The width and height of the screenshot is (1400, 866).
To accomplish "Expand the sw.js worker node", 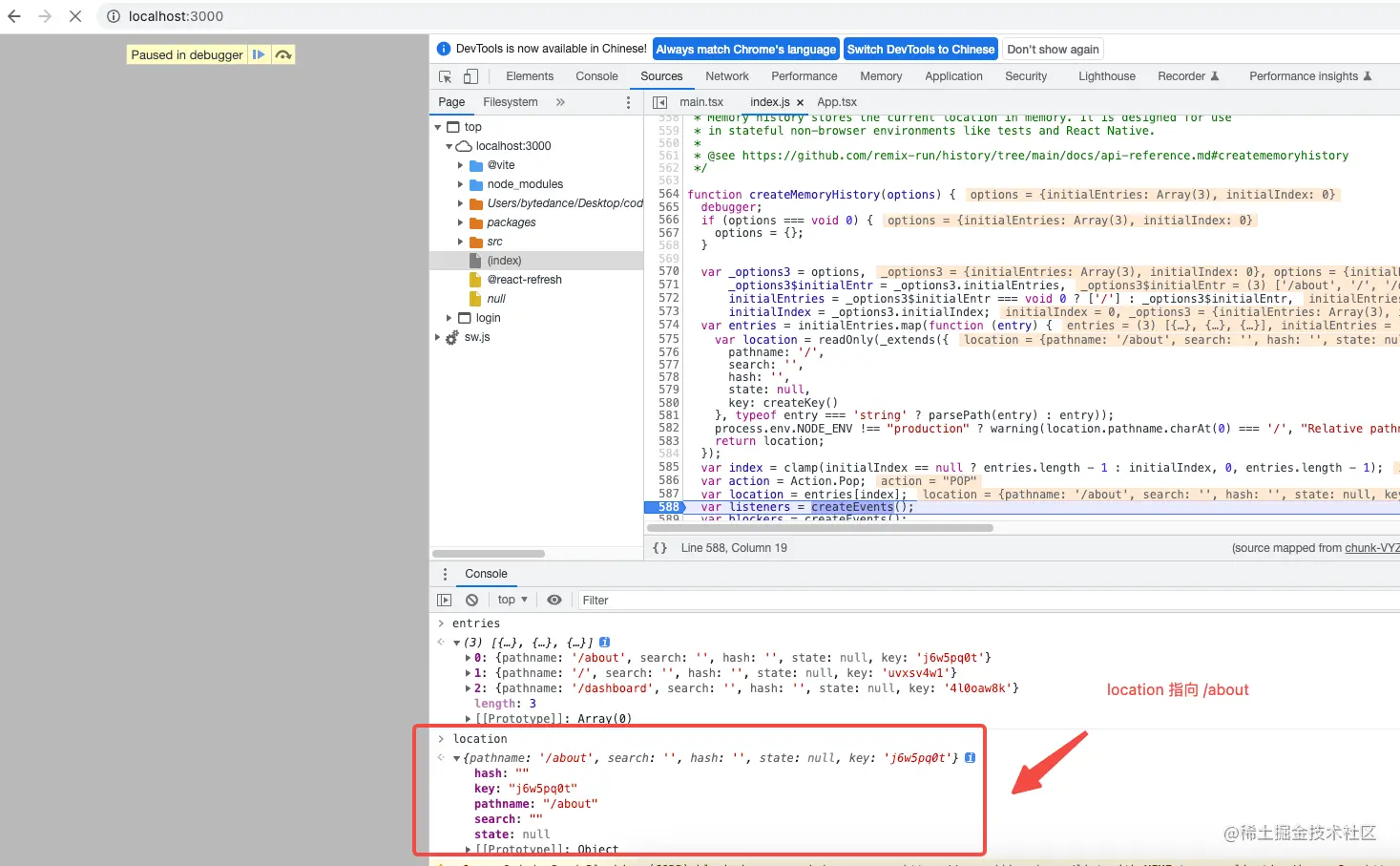I will tap(438, 337).
